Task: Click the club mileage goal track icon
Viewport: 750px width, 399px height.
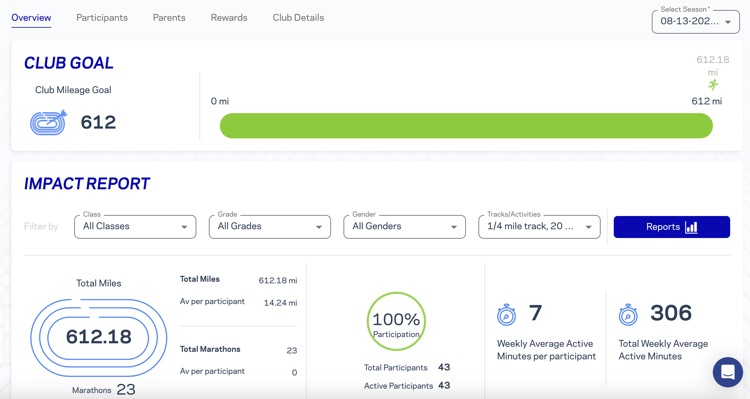Action: pyautogui.click(x=48, y=122)
